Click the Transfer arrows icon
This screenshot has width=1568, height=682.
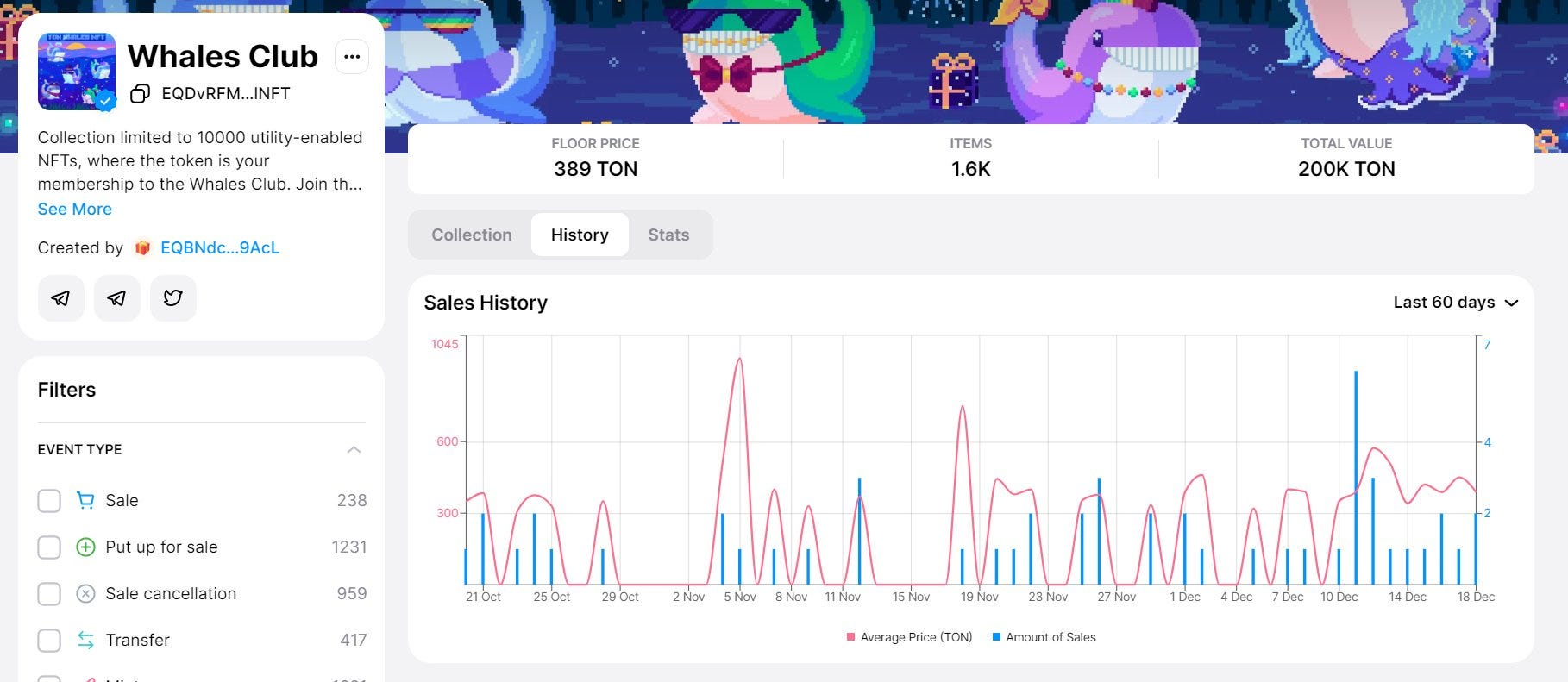(x=85, y=641)
